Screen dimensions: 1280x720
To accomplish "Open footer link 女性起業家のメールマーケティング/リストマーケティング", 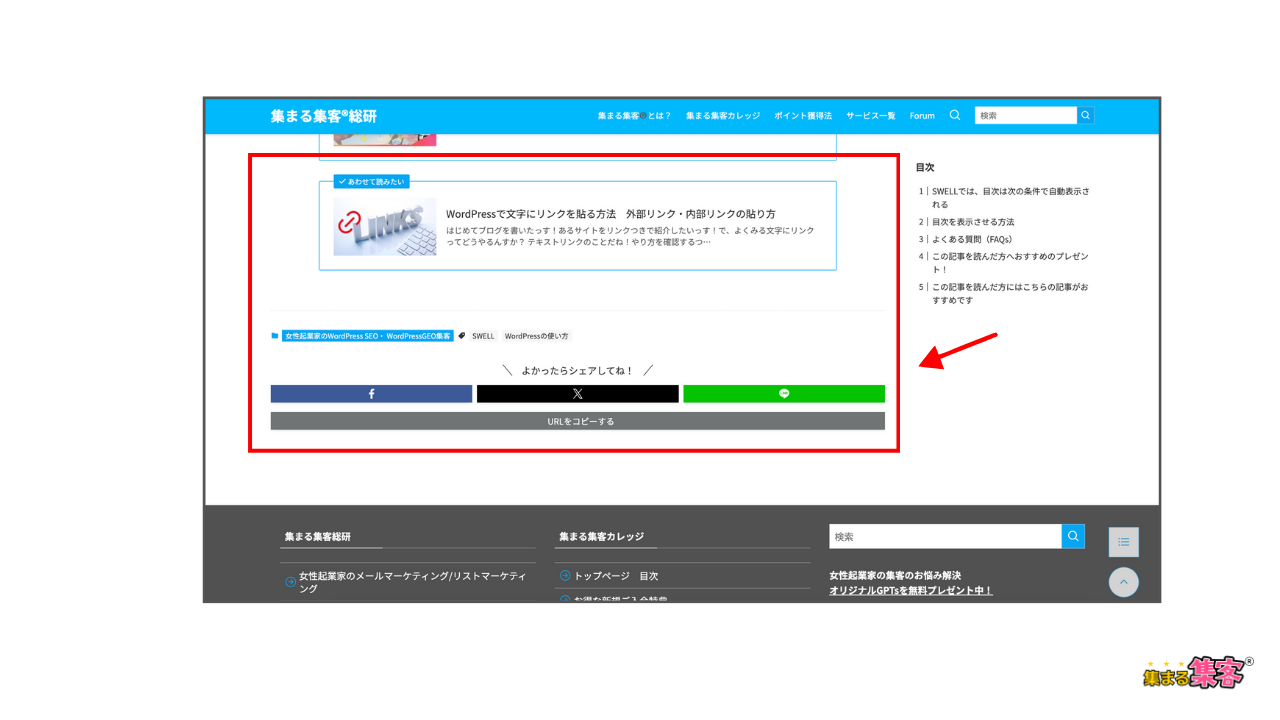I will click(x=413, y=582).
